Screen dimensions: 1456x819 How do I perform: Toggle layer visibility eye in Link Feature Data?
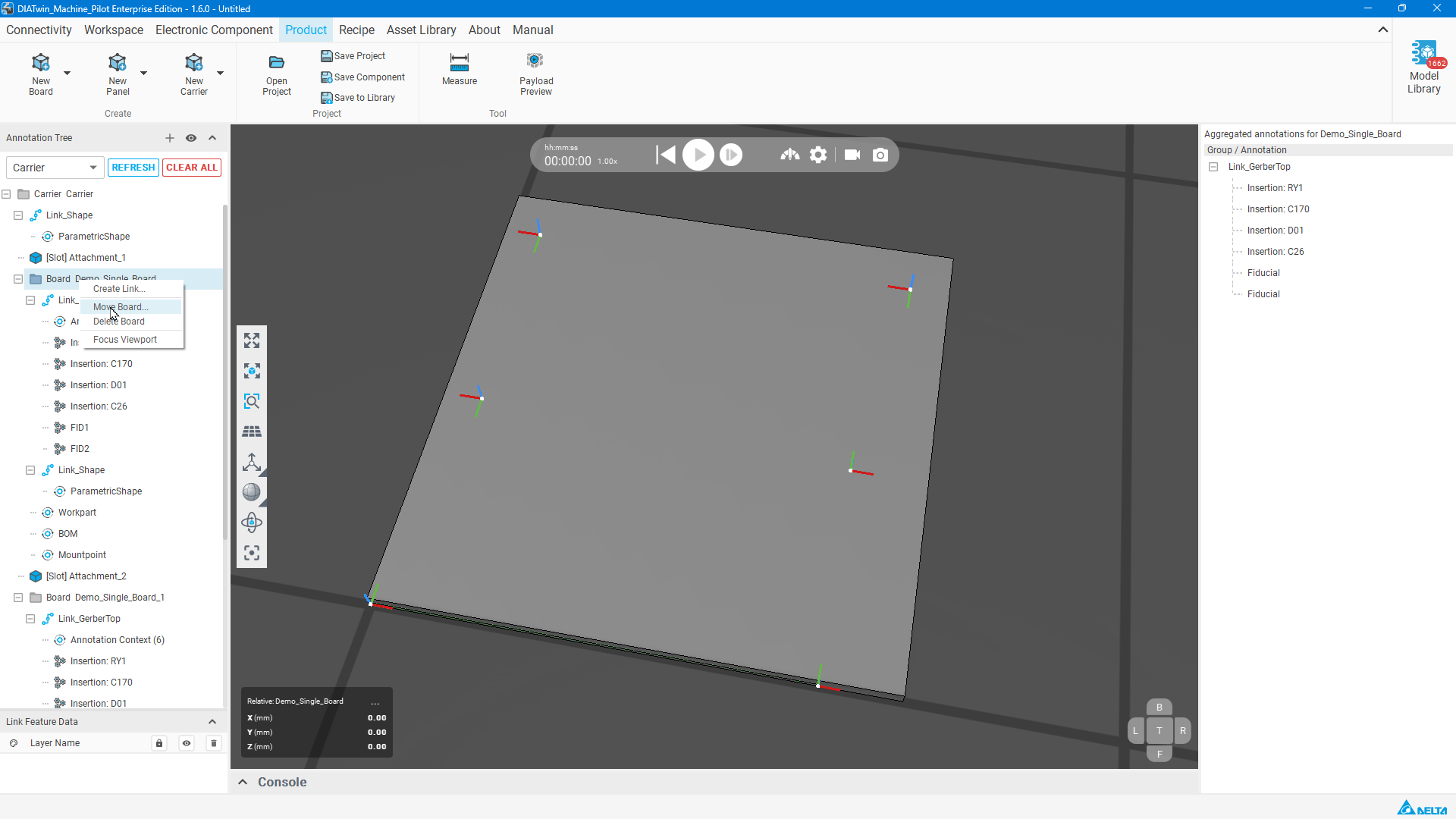pyautogui.click(x=187, y=743)
